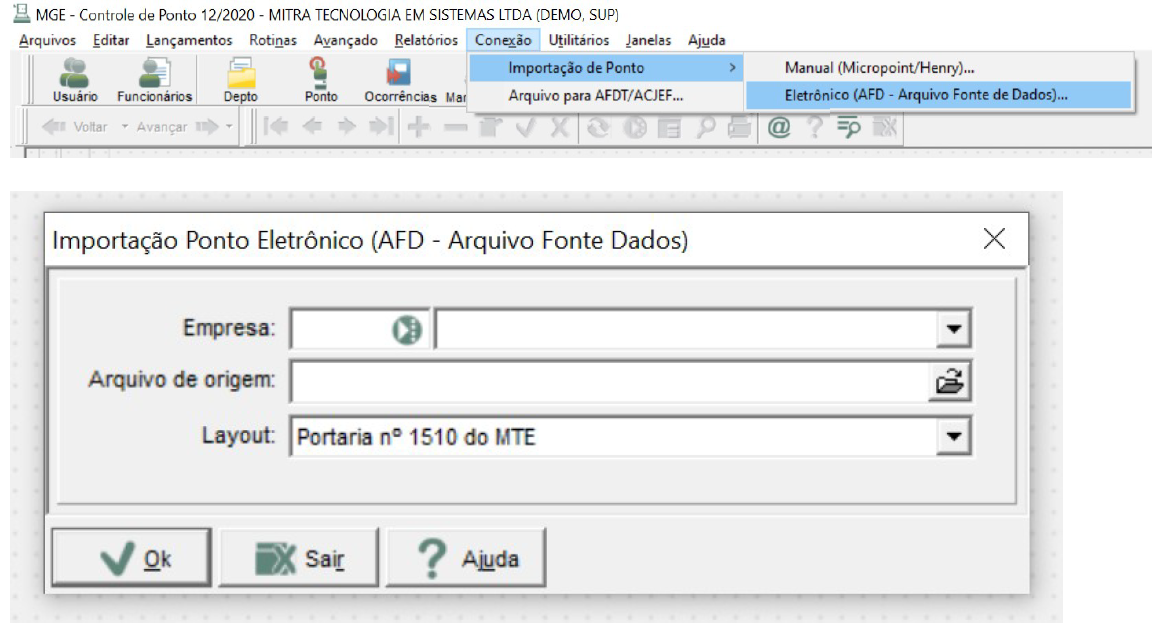This screenshot has width=1152, height=623.
Task: Open the Arquivos menu
Action: click(x=48, y=40)
